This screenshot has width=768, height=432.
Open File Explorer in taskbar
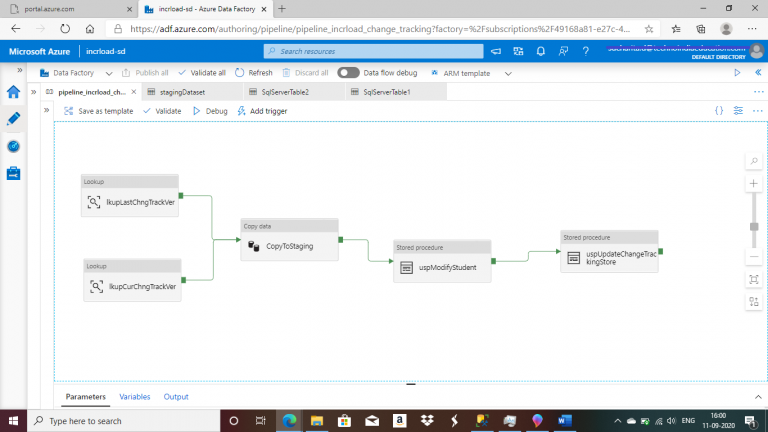(x=317, y=421)
